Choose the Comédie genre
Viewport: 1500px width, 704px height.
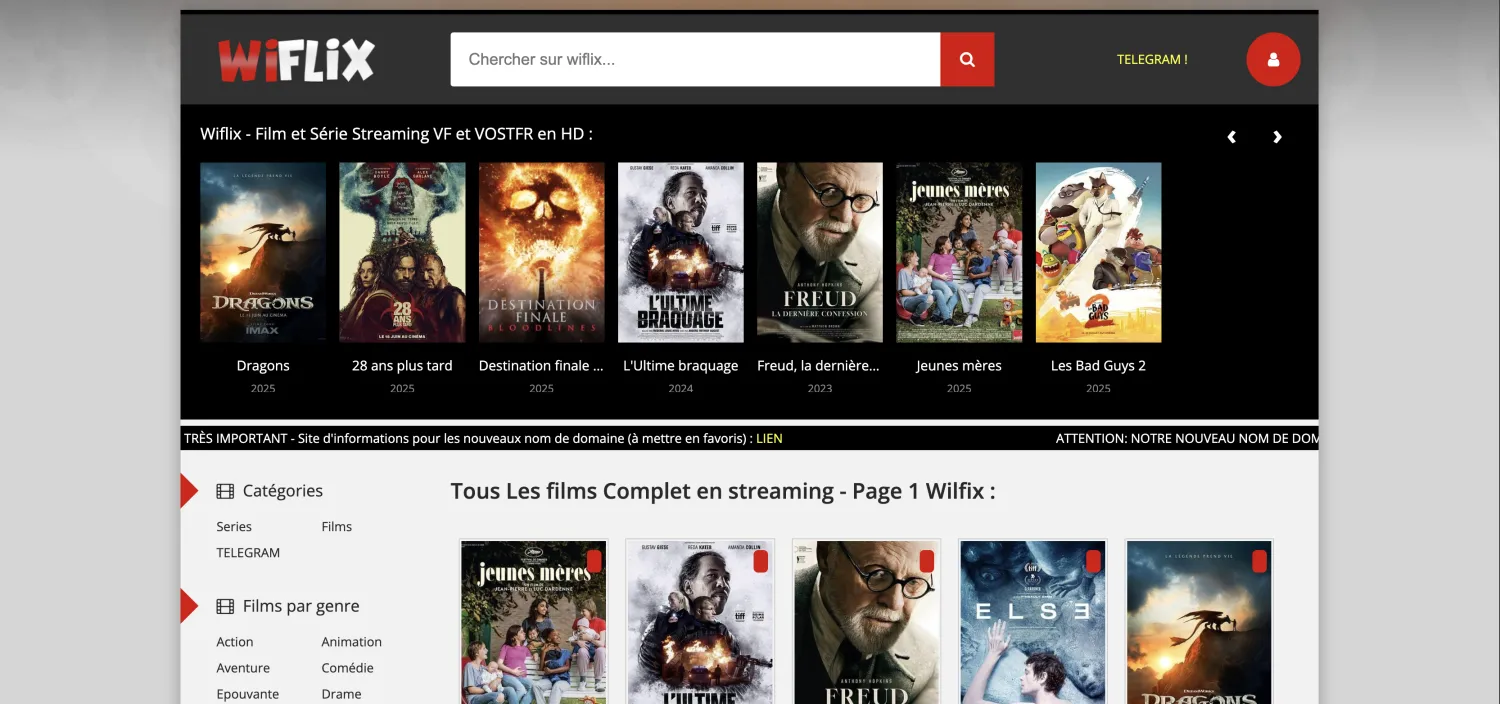pos(347,668)
